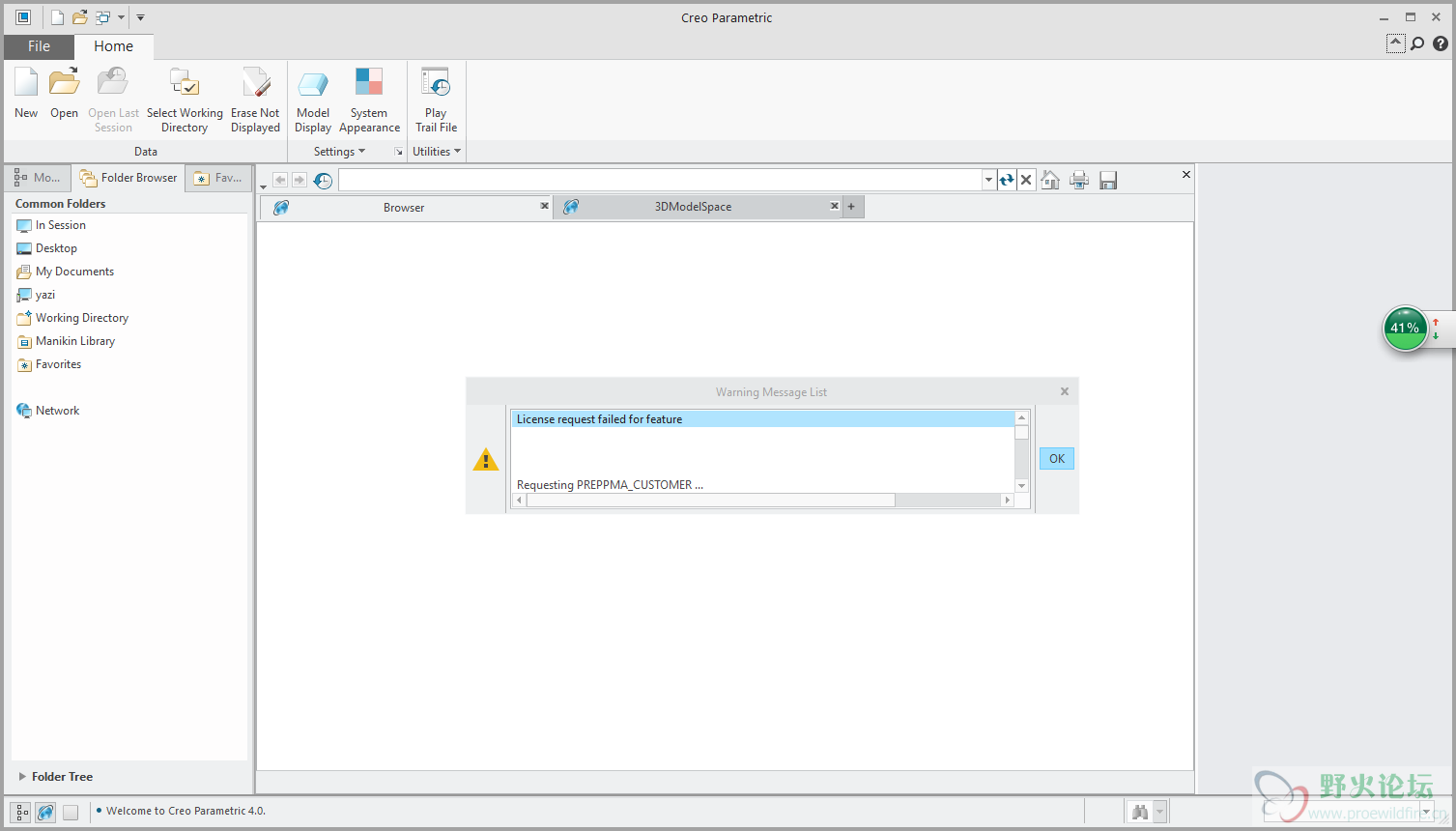
Task: Select 'License request failed for feature' message
Action: click(763, 419)
